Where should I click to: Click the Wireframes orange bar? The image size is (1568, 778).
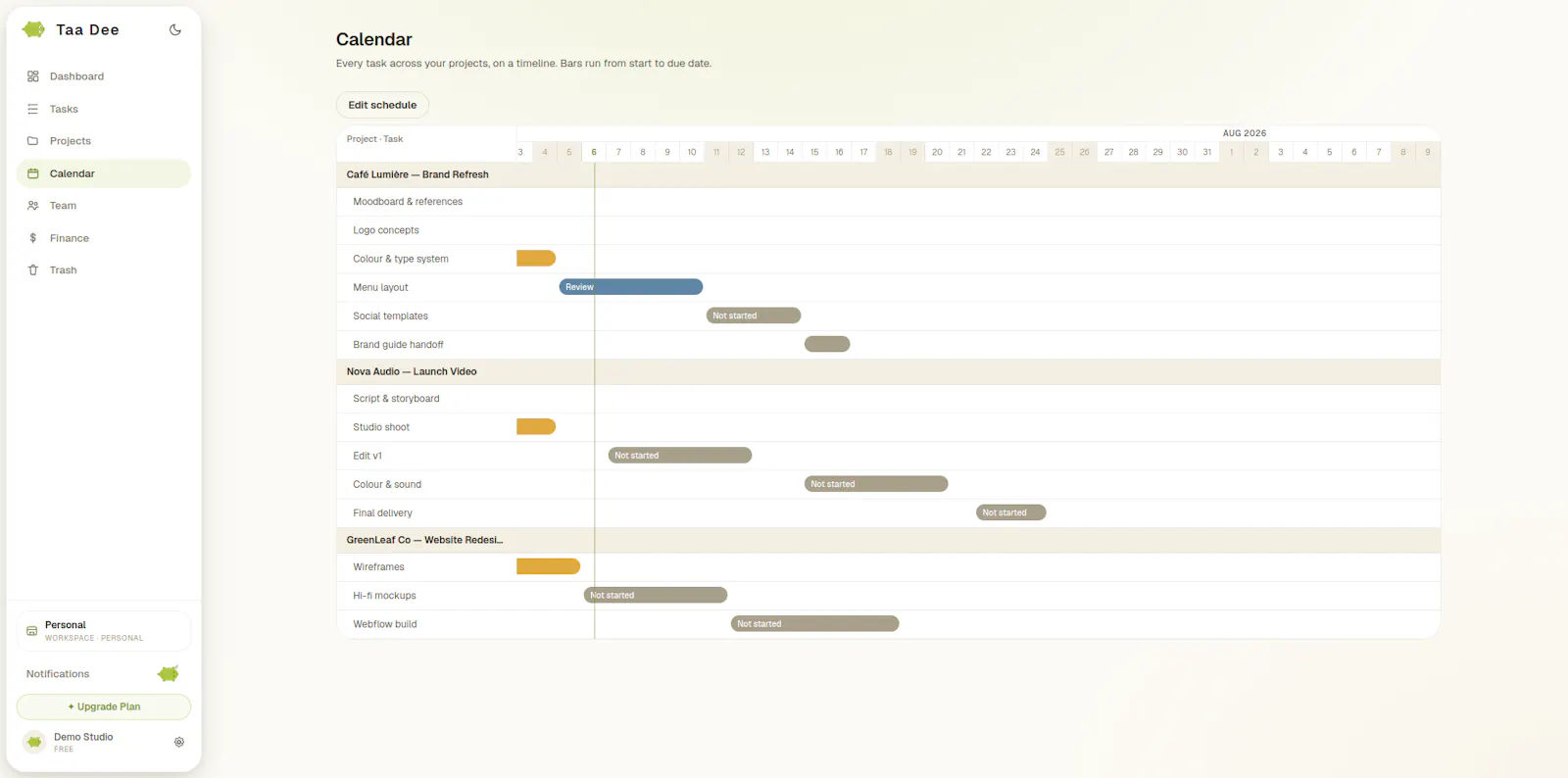point(549,566)
